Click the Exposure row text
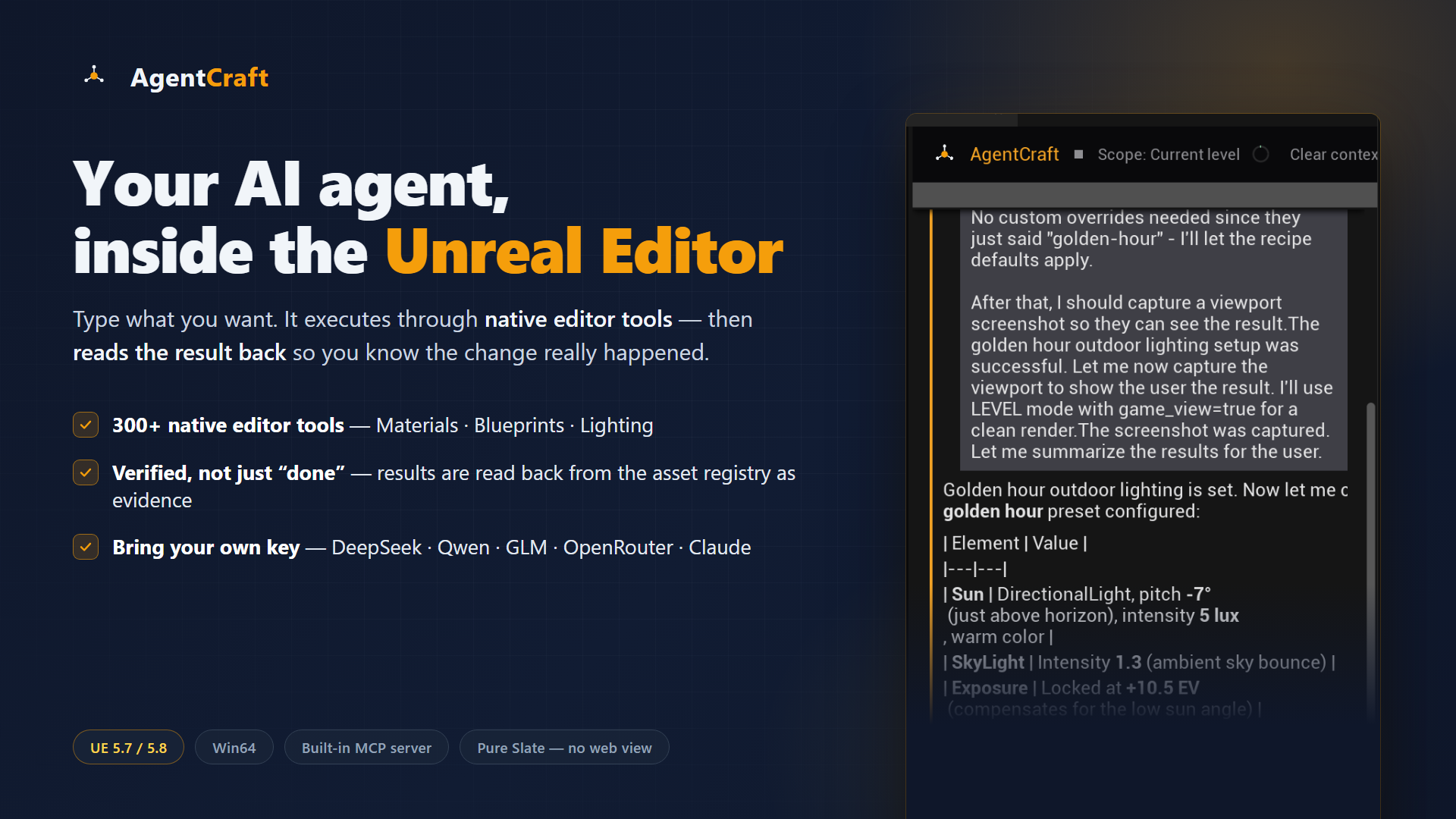The image size is (1456, 819). (1103, 698)
